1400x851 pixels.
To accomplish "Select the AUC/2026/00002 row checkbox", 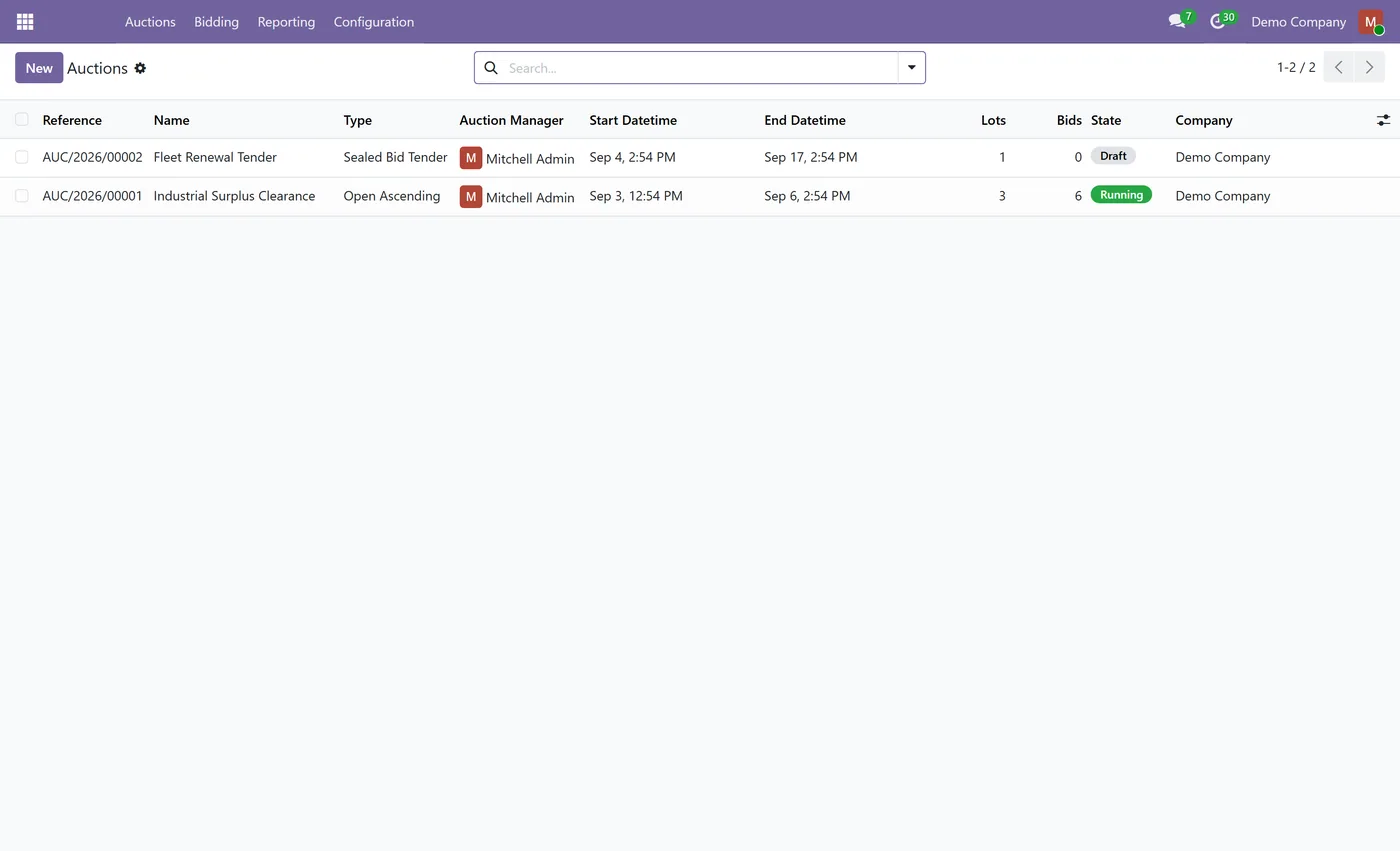I will pyautogui.click(x=21, y=157).
